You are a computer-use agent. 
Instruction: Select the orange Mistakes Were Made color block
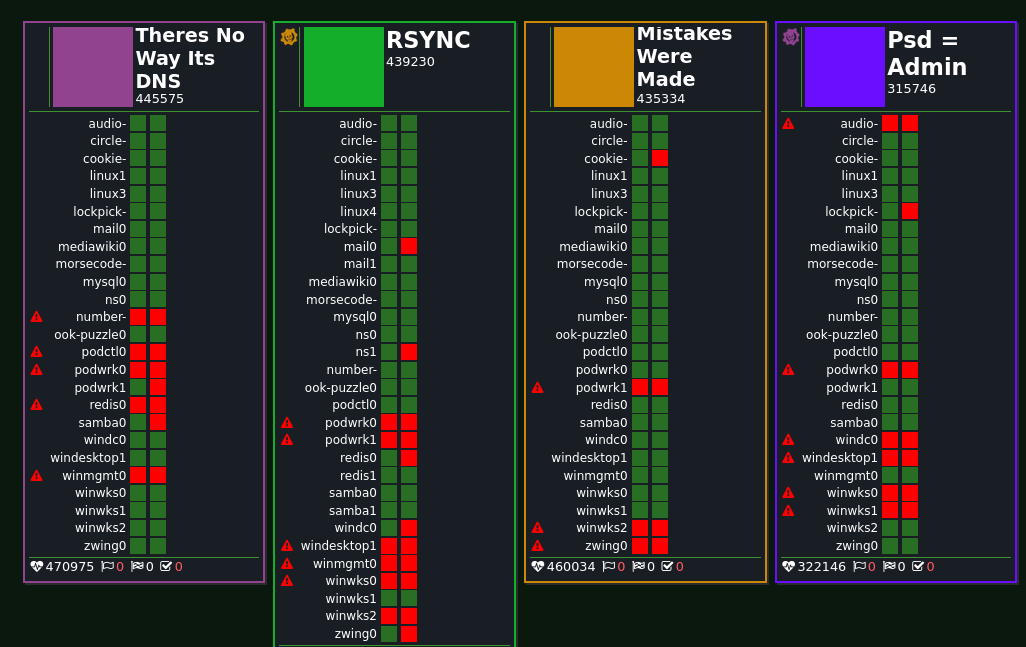[594, 67]
